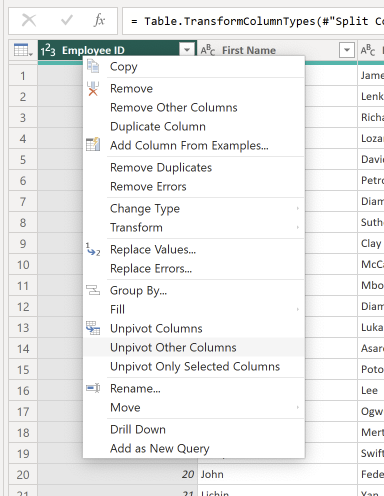Select Replace Errors option
384x496 pixels.
(194, 269)
